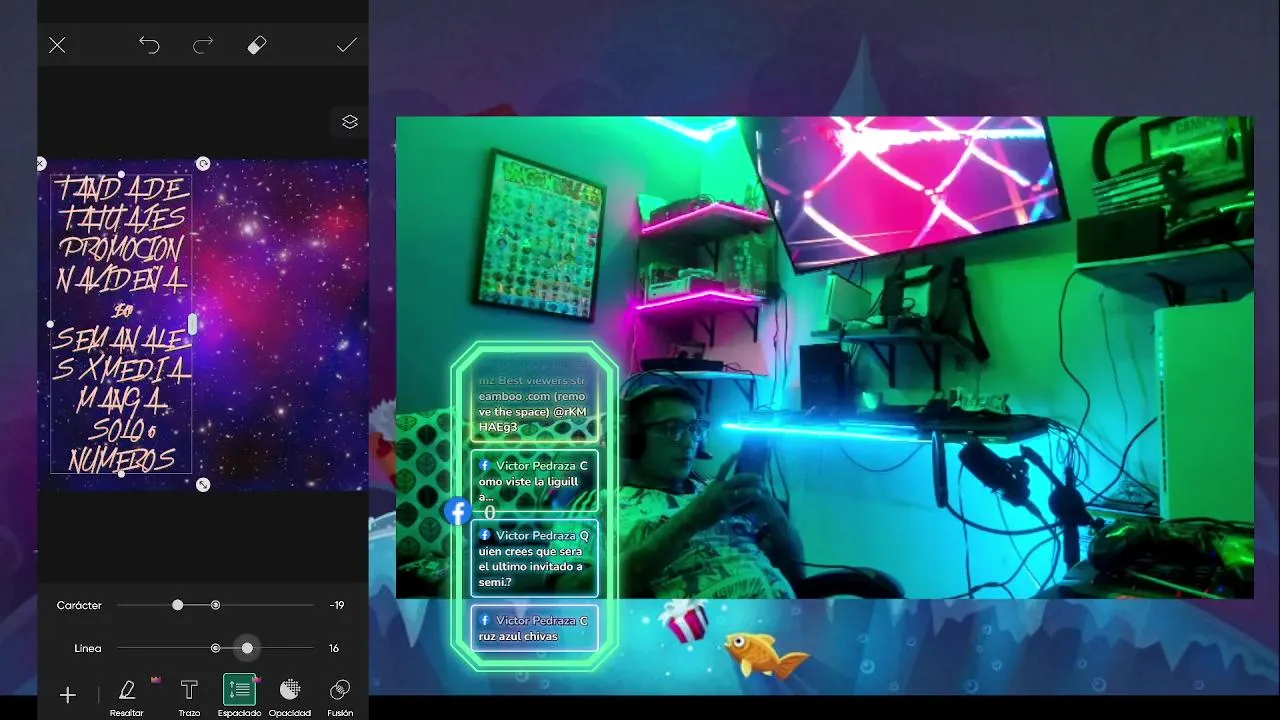Click the text box width handle
Screen dimensions: 1280x720
(193, 324)
